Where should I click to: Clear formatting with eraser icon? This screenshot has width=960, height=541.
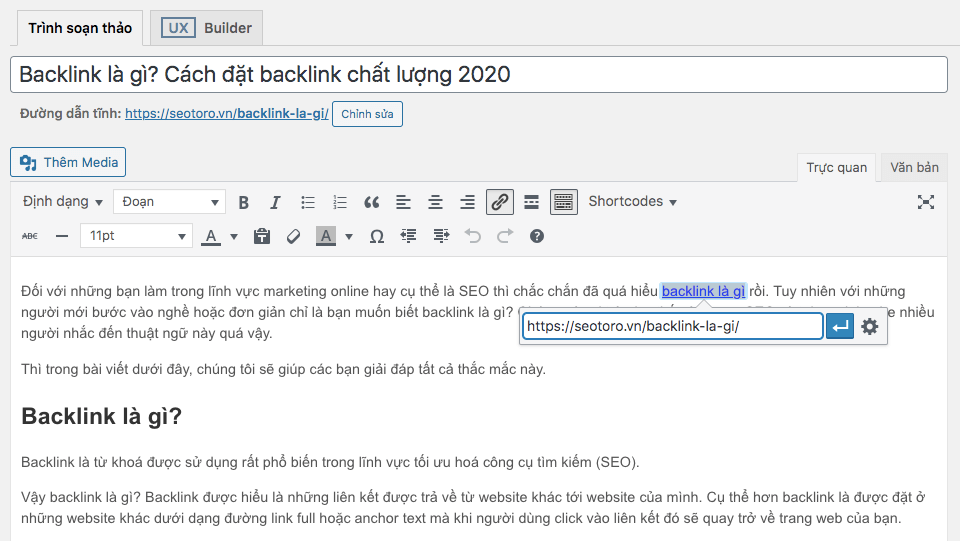(x=294, y=236)
